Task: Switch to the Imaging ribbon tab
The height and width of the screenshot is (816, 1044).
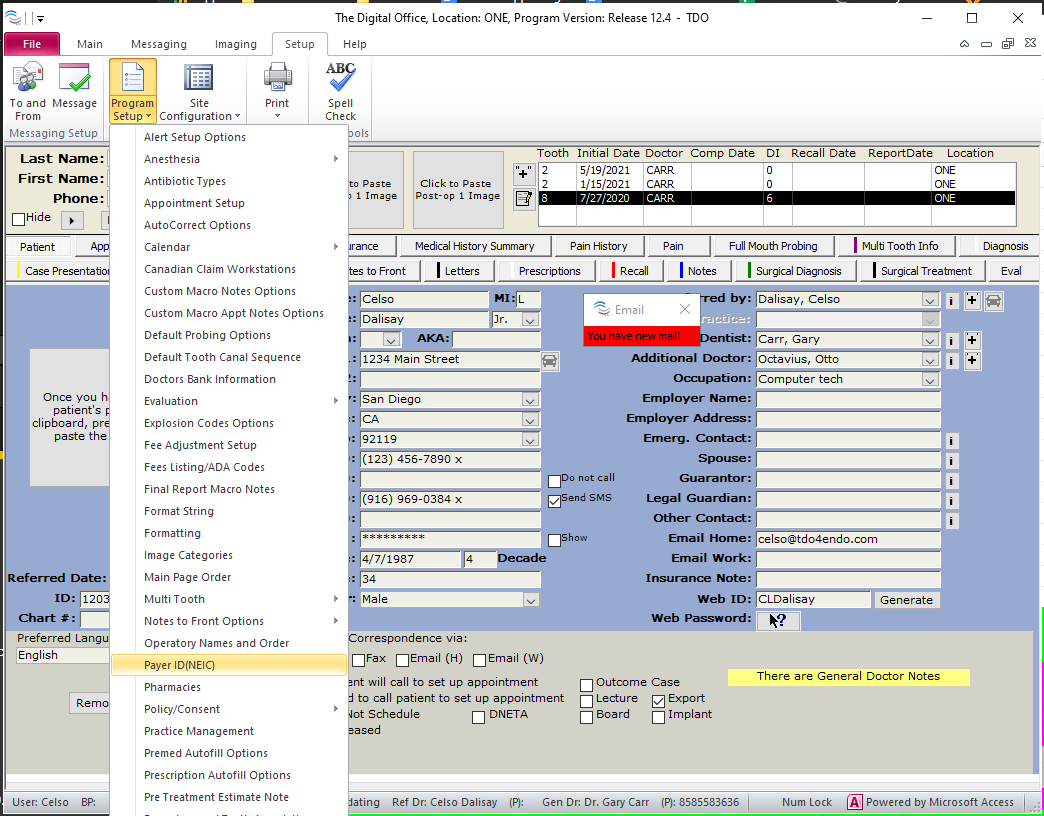Action: pos(235,44)
